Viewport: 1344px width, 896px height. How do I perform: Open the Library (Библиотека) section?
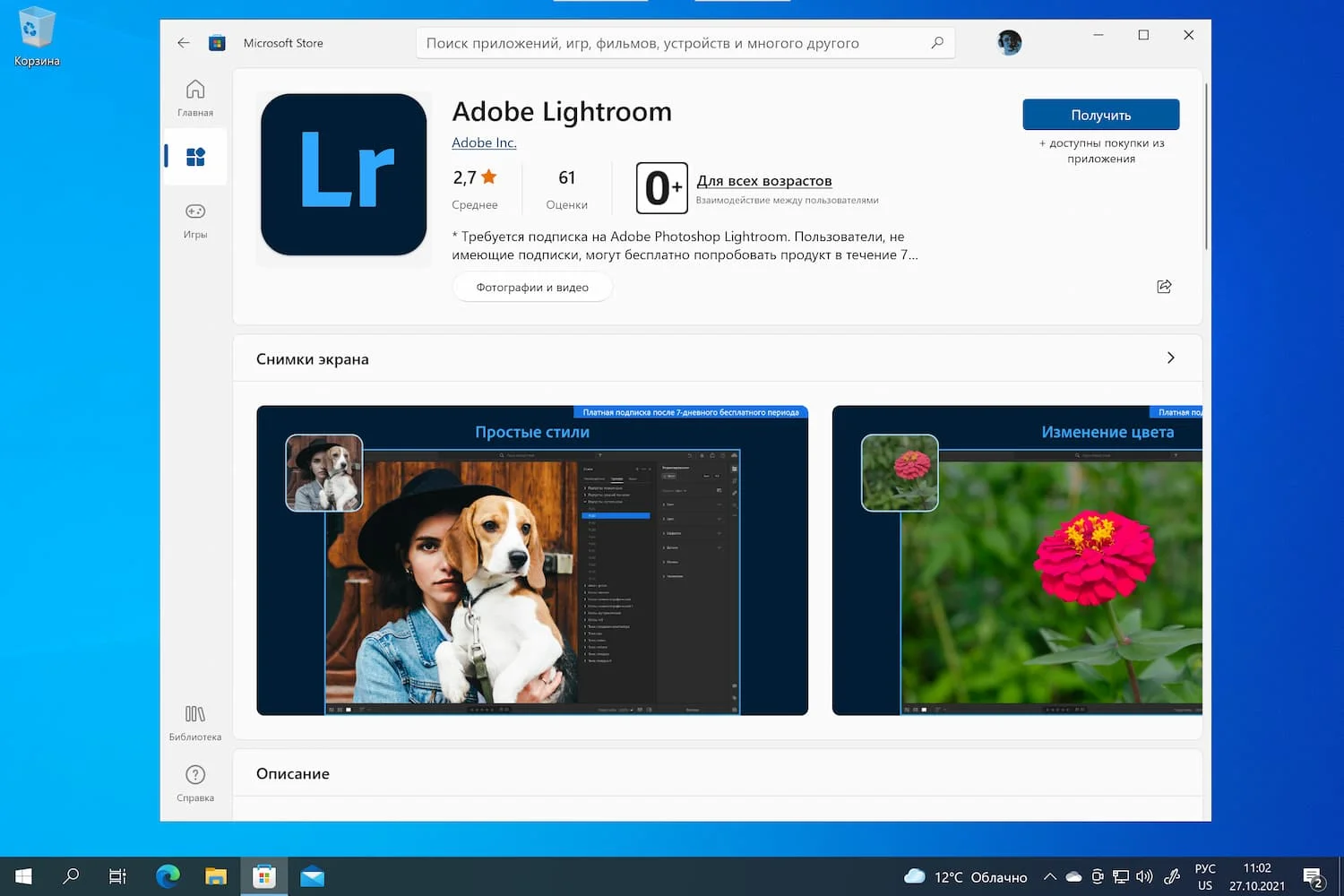195,722
